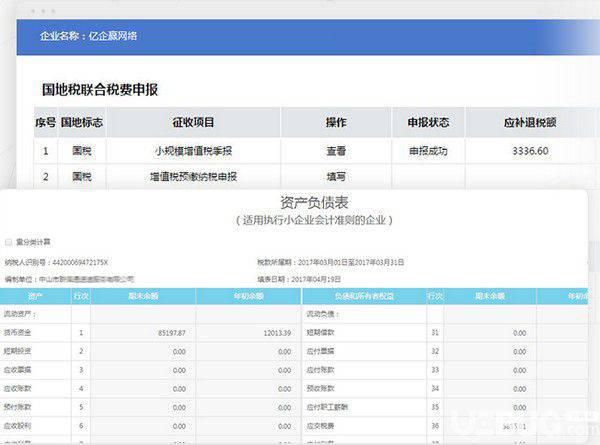Click the 应收股利 年初余额 field
The image size is (600, 445).
248,426
